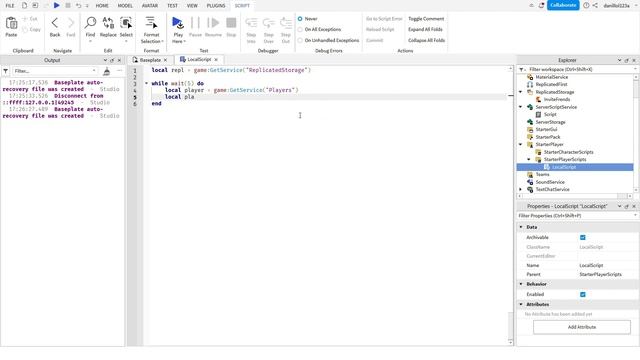Click the Select tool icon
Image resolution: width=640 pixels, height=360 pixels.
pos(126,23)
